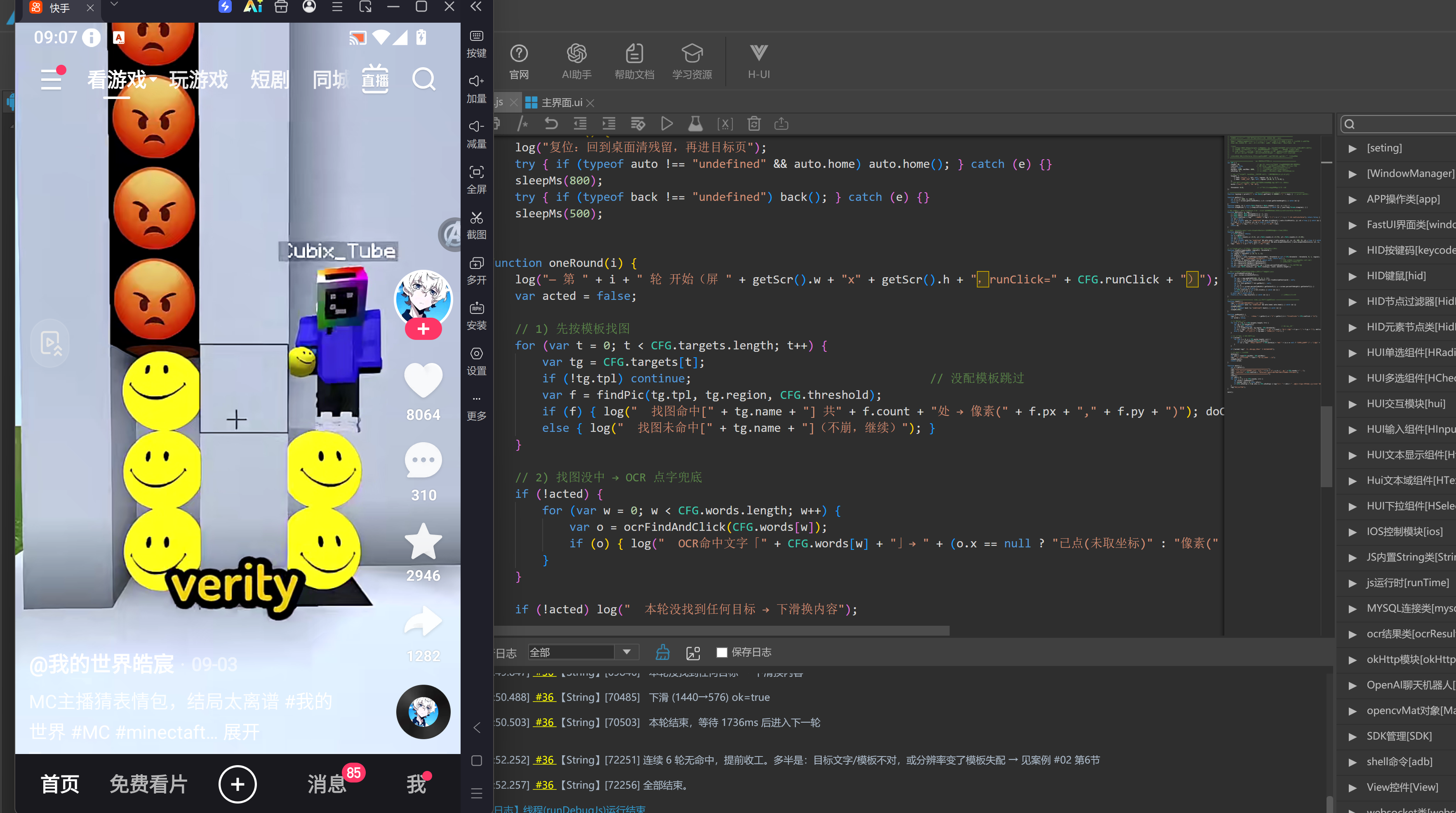
Task: Open the 按键 keyboard mapping tool
Action: tap(477, 44)
